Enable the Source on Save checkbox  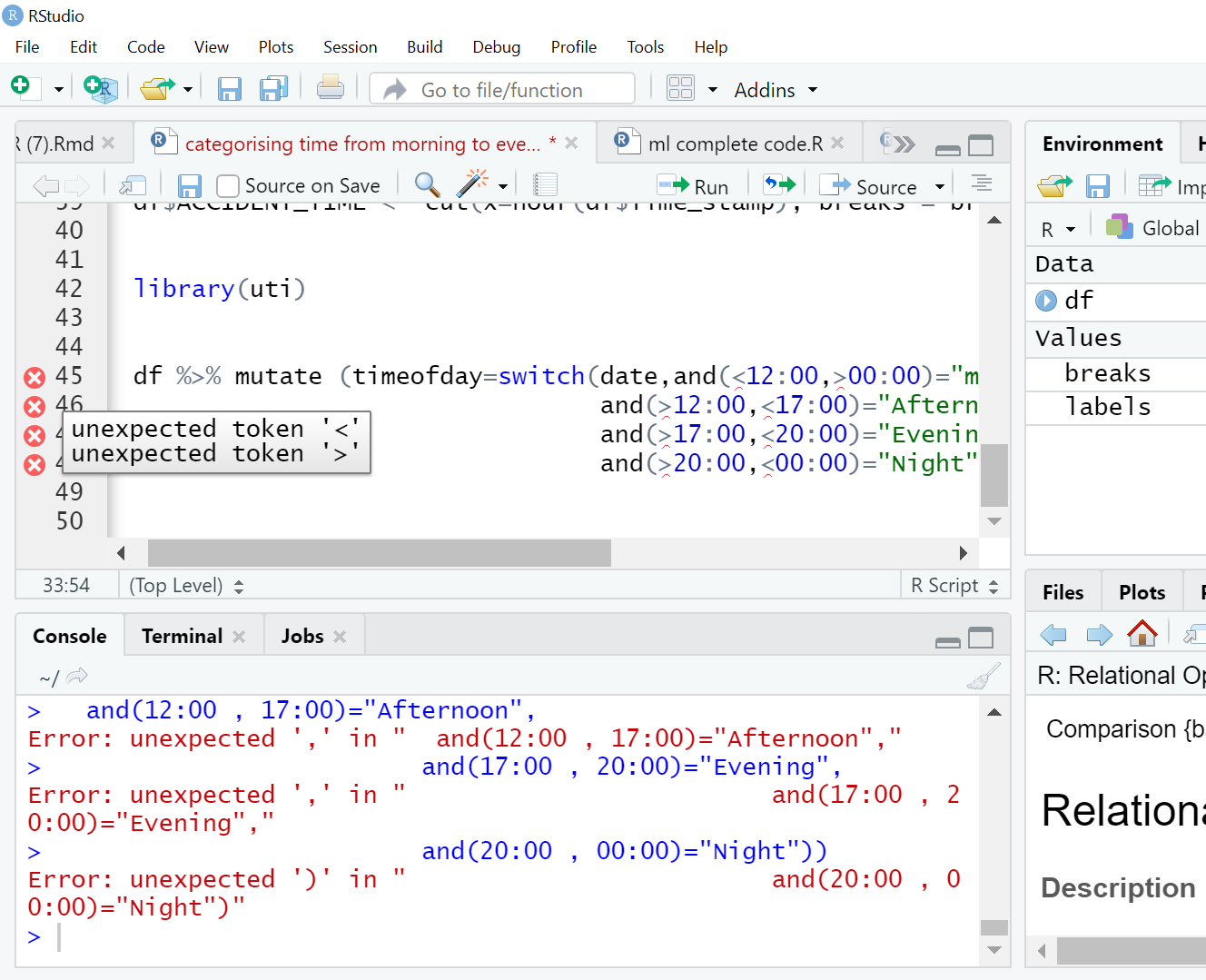227,185
